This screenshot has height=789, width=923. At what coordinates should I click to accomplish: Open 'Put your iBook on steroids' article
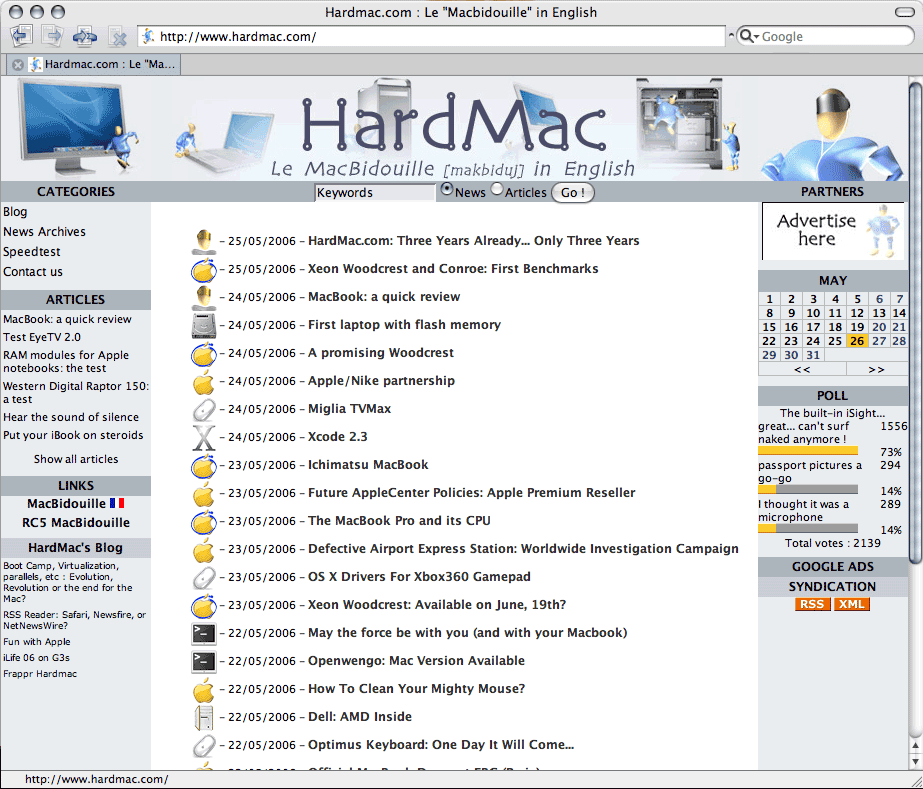click(x=73, y=436)
